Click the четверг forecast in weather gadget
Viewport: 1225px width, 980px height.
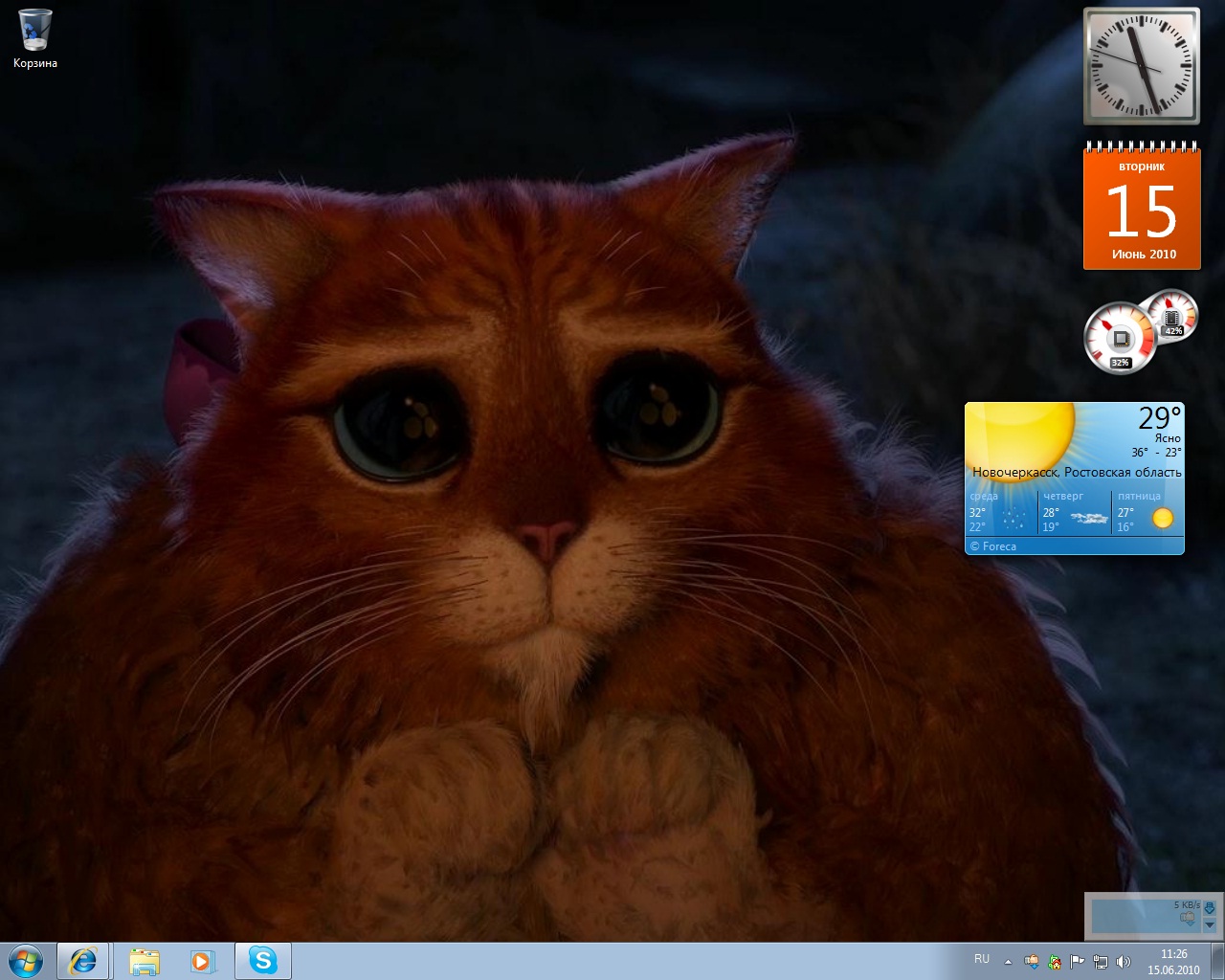click(1075, 514)
